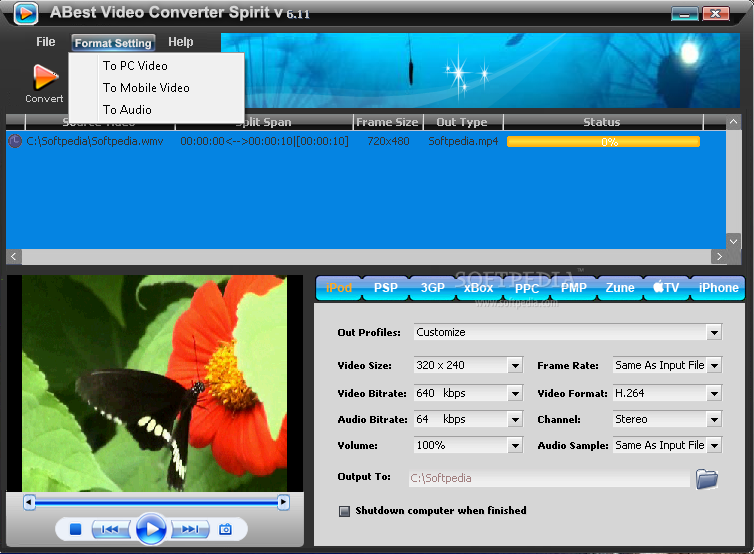
Task: Select the C:\Softpedia\Softpedia.wmv row
Action: coord(365,141)
